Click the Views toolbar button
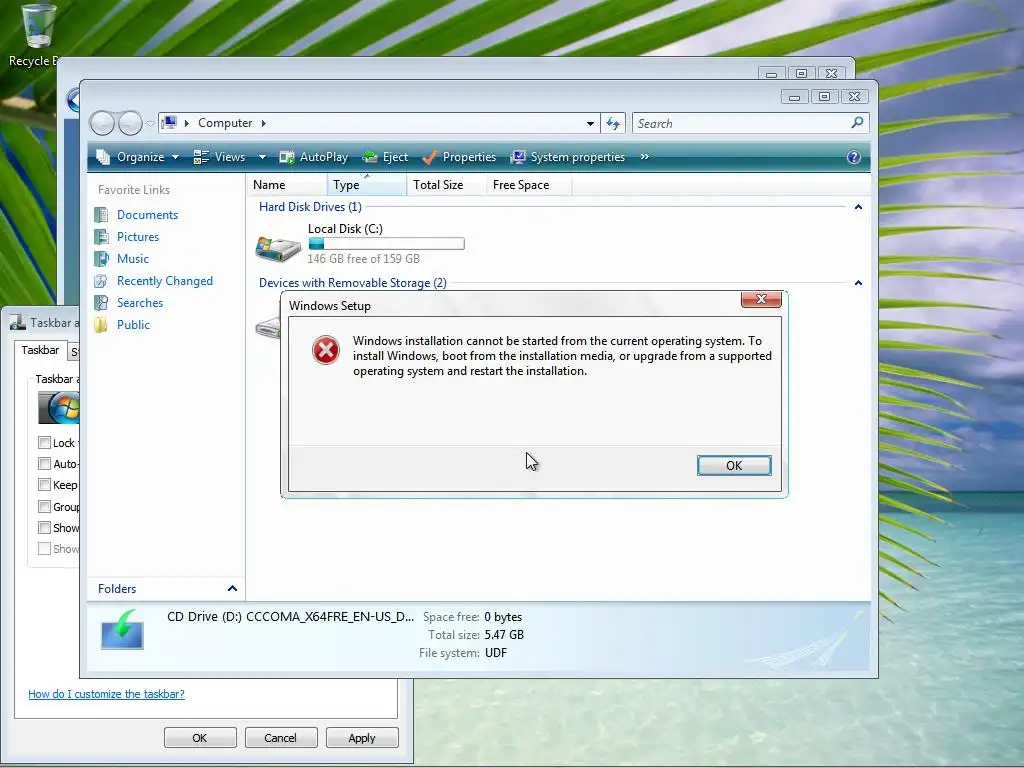 pyautogui.click(x=219, y=157)
